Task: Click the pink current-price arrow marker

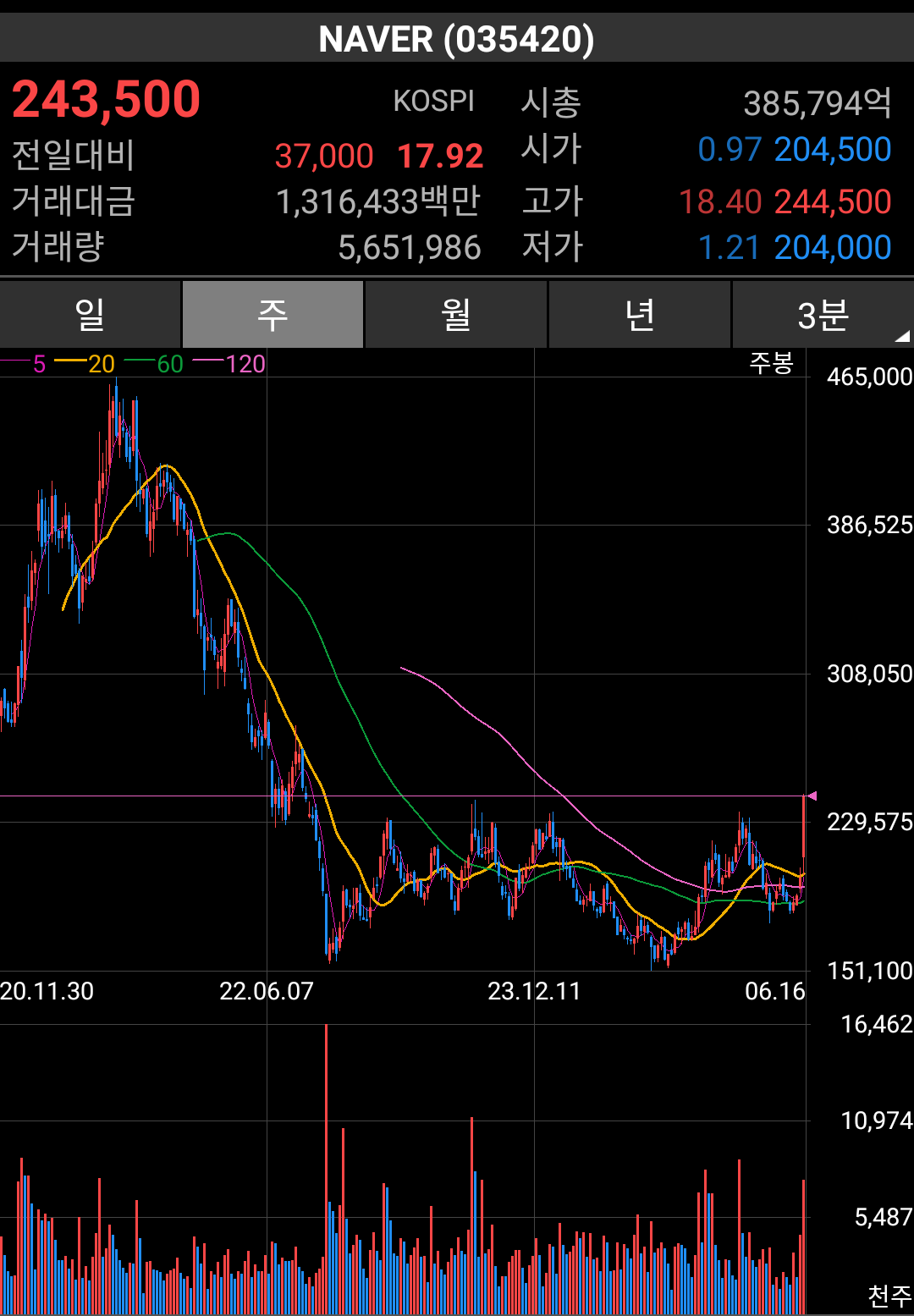Action: pos(812,796)
